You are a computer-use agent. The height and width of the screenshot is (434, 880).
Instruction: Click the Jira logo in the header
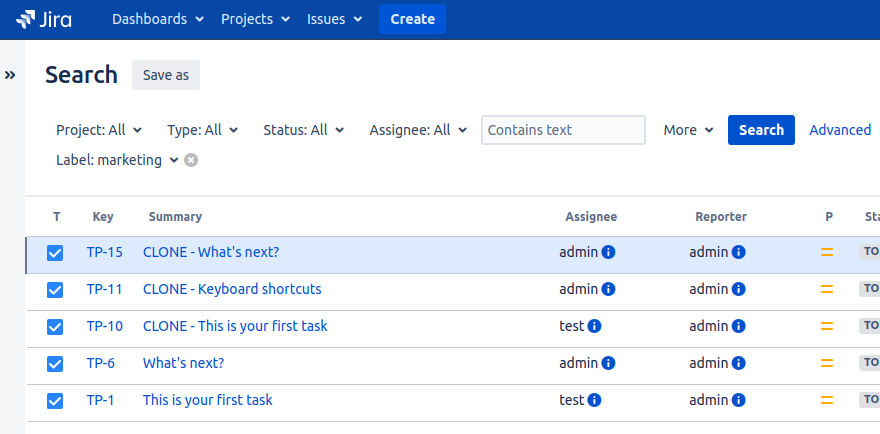44,19
